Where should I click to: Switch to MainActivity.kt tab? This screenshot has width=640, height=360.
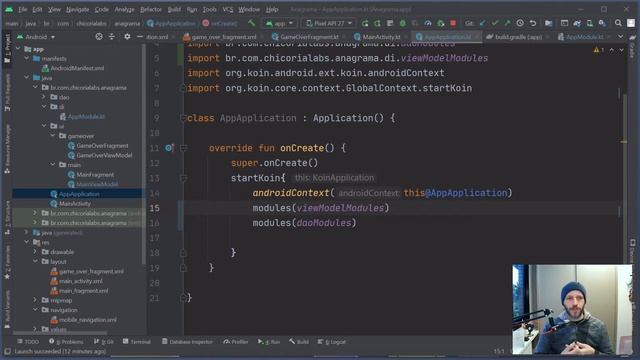click(381, 37)
